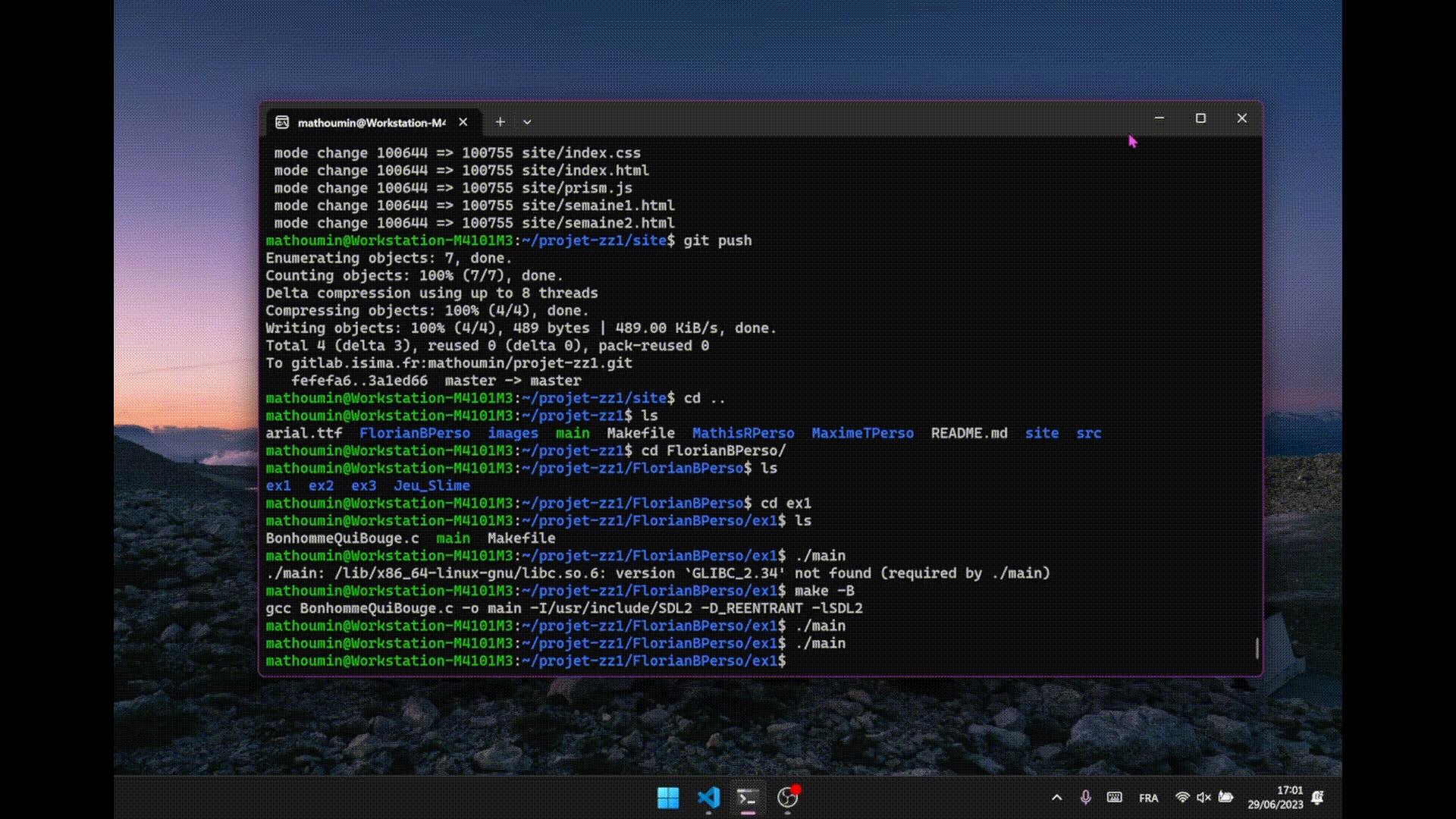
Task: Click the muted speaker volume icon
Action: coord(1203,798)
